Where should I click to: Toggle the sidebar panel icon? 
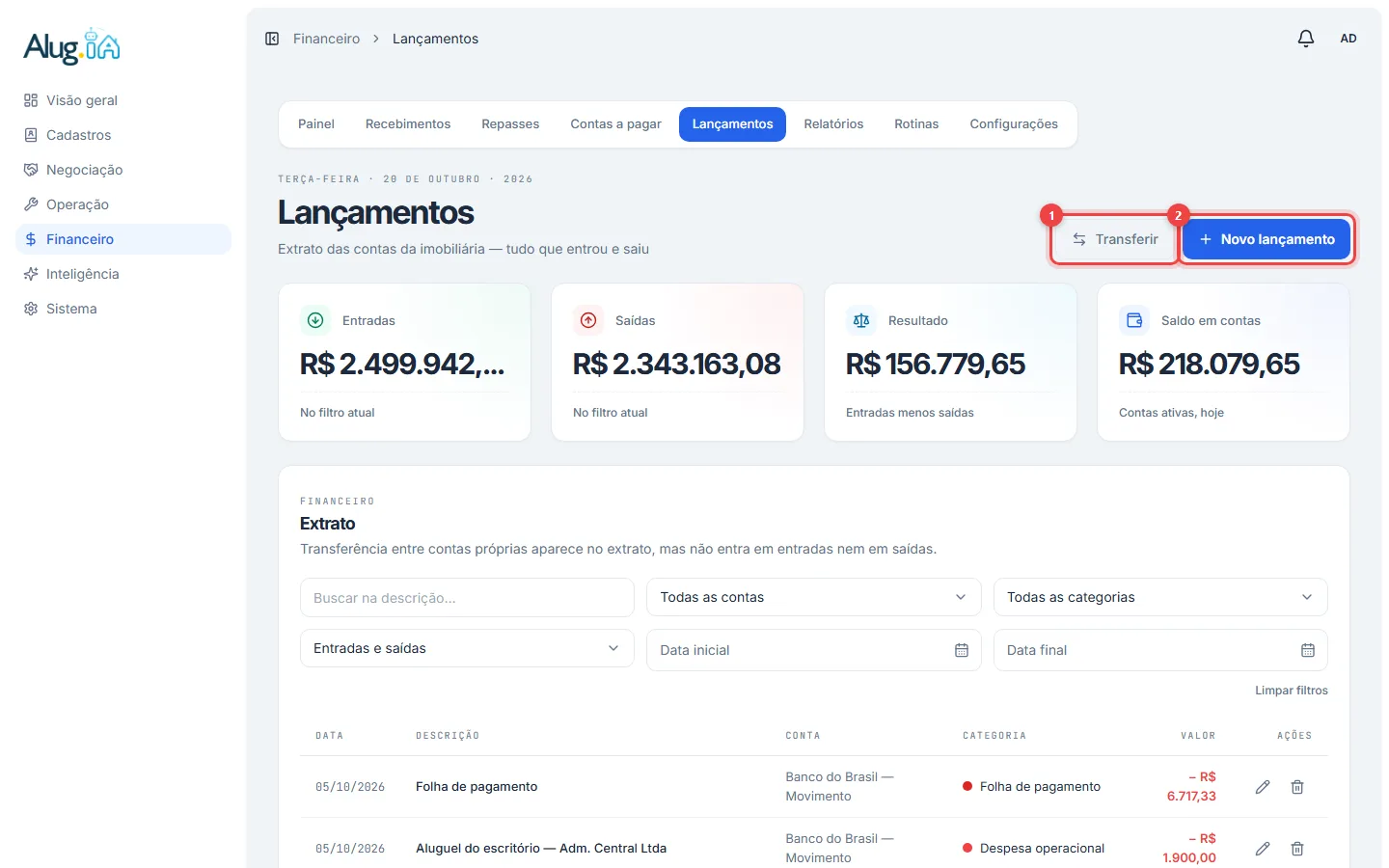click(272, 39)
